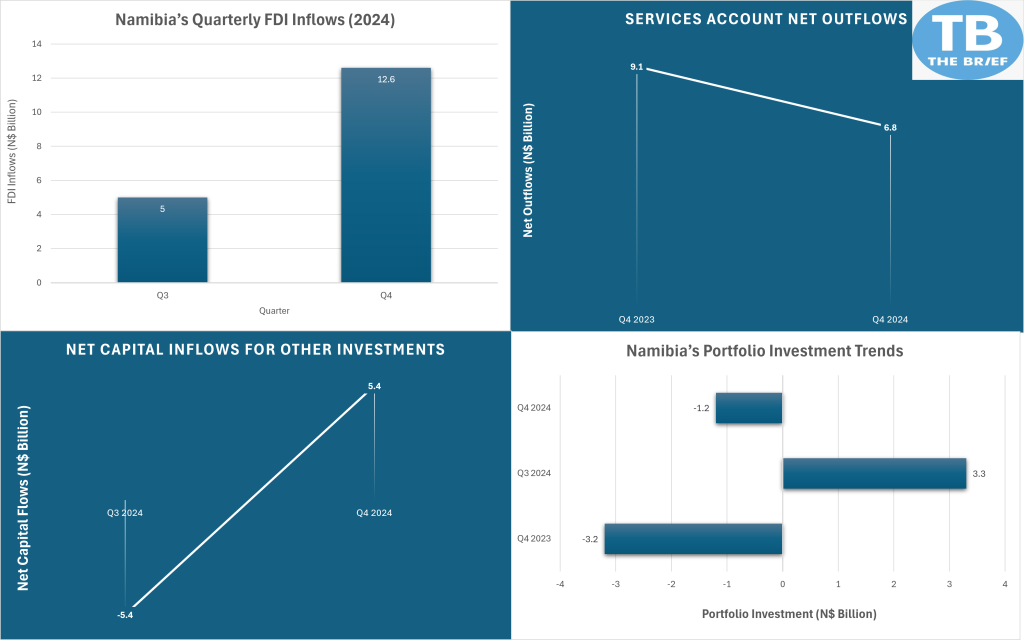Click the 'SERVICES ACCOUNT NET OUTFLOWS' title
Viewport: 1024px width, 640px height.
pyautogui.click(x=766, y=19)
